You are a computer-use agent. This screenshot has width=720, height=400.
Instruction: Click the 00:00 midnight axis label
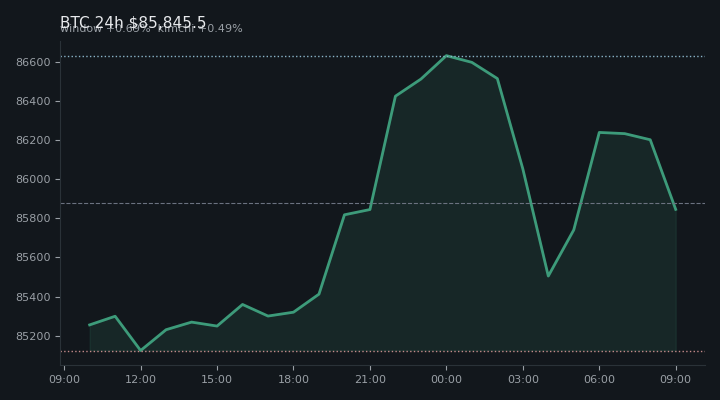coord(446,379)
